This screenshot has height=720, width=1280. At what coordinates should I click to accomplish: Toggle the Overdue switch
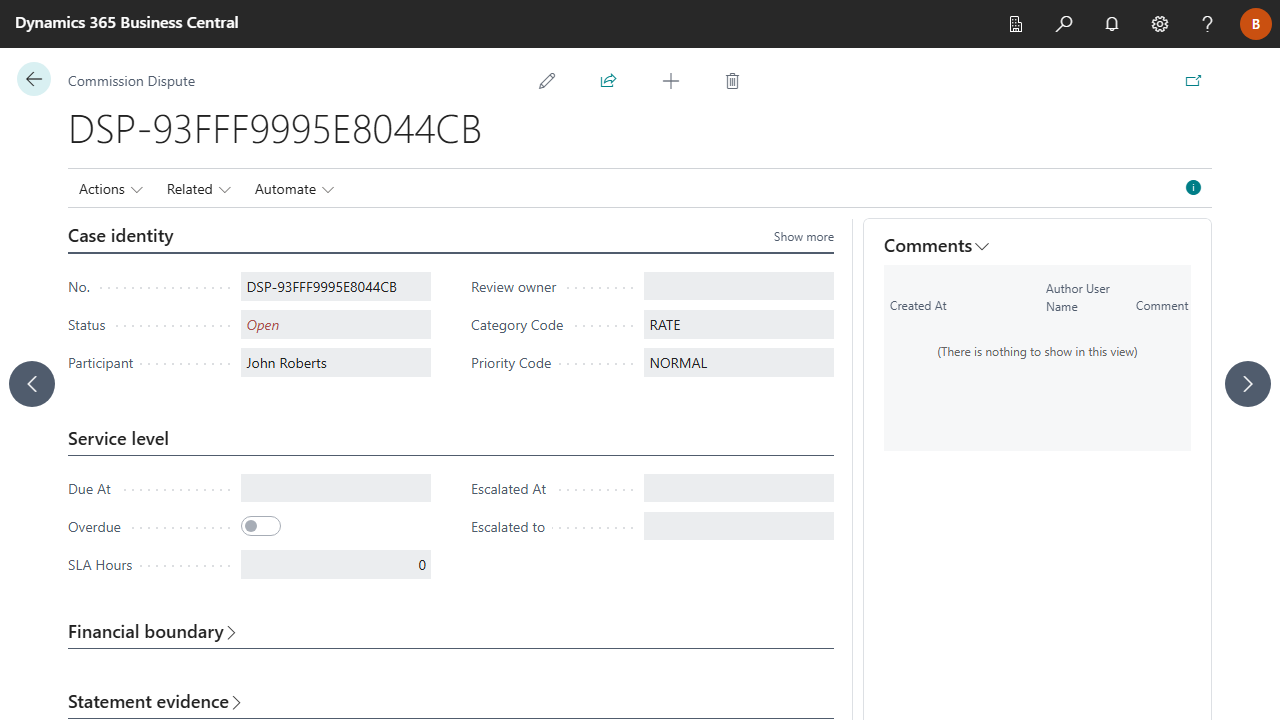click(261, 526)
